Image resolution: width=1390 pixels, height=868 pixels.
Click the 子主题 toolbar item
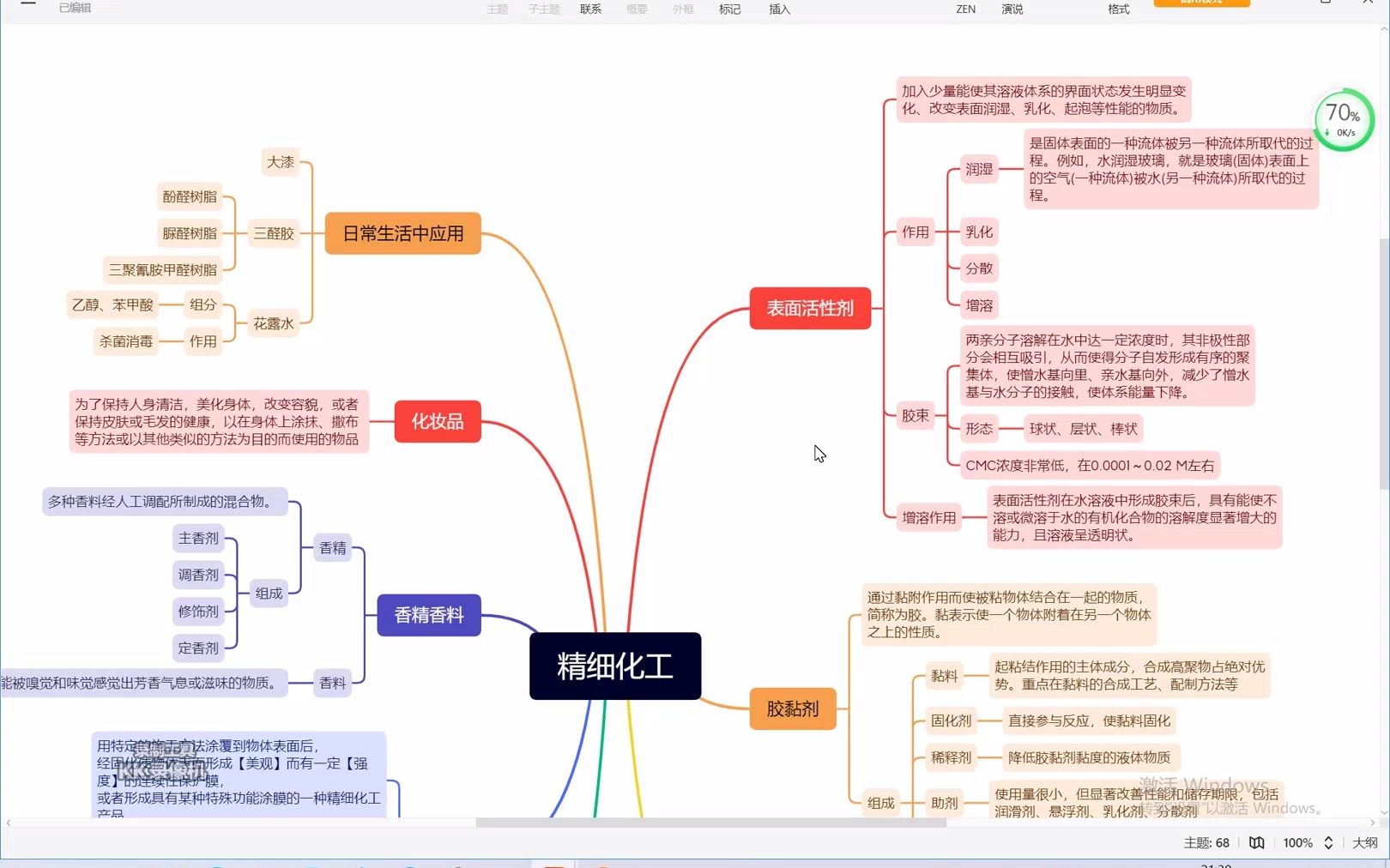544,9
